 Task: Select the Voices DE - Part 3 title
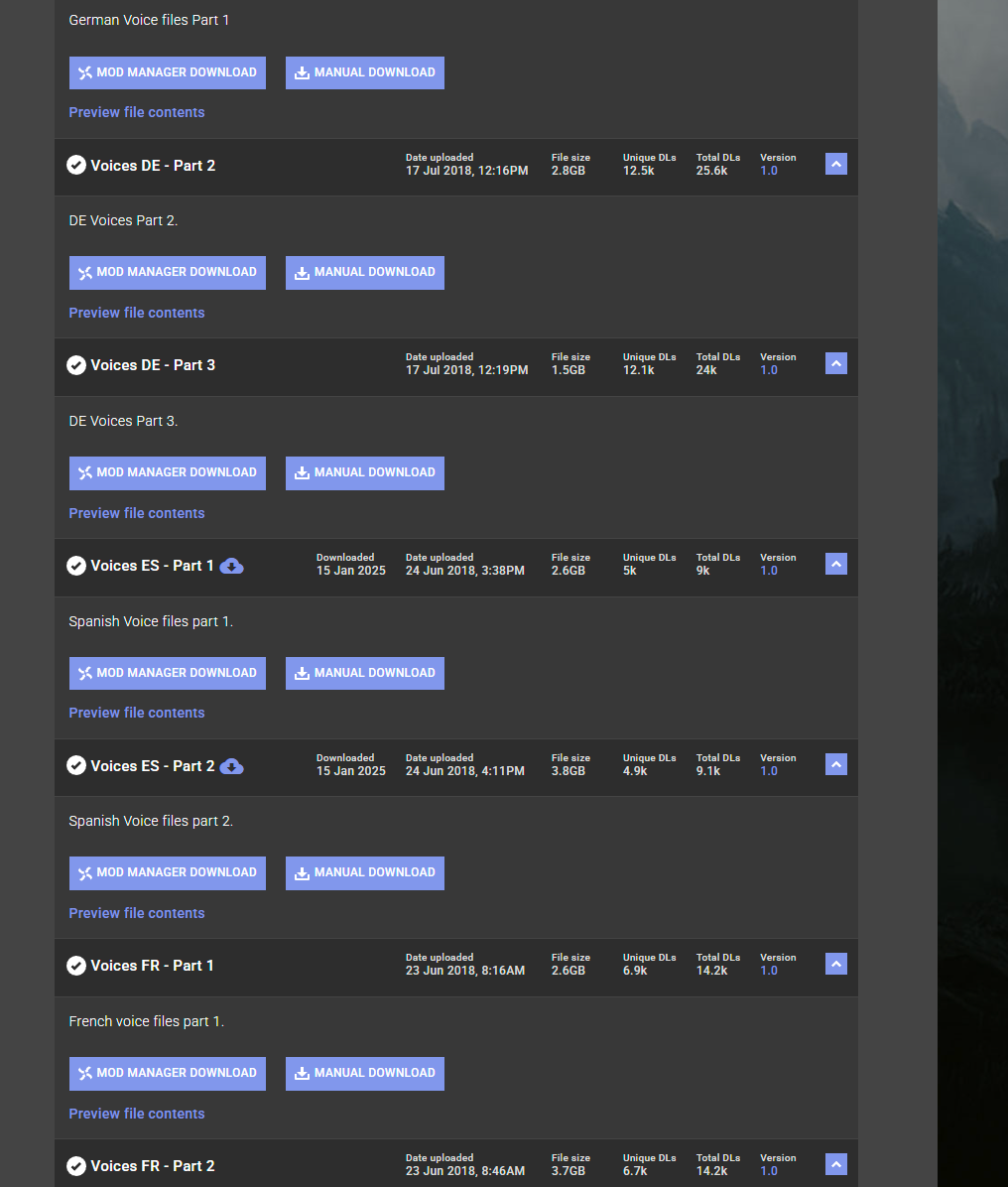coord(153,365)
